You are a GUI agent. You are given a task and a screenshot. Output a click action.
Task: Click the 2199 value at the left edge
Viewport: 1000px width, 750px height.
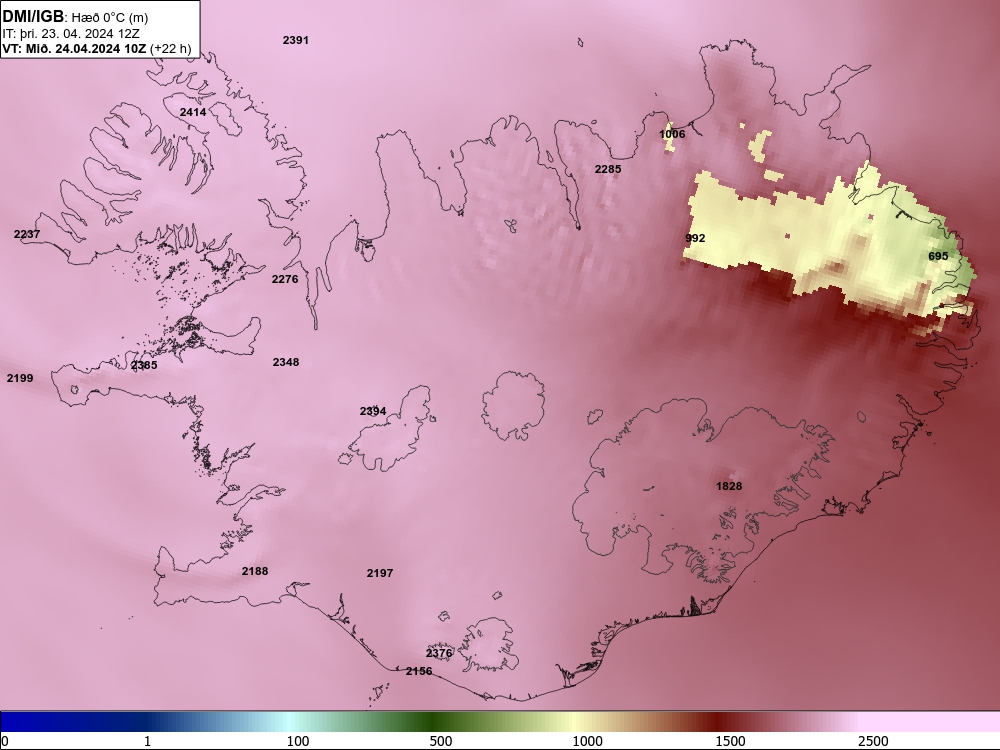point(20,378)
